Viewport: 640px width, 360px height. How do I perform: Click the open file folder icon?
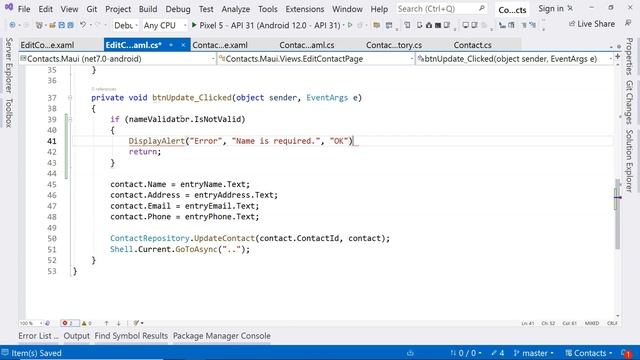coord(52,25)
